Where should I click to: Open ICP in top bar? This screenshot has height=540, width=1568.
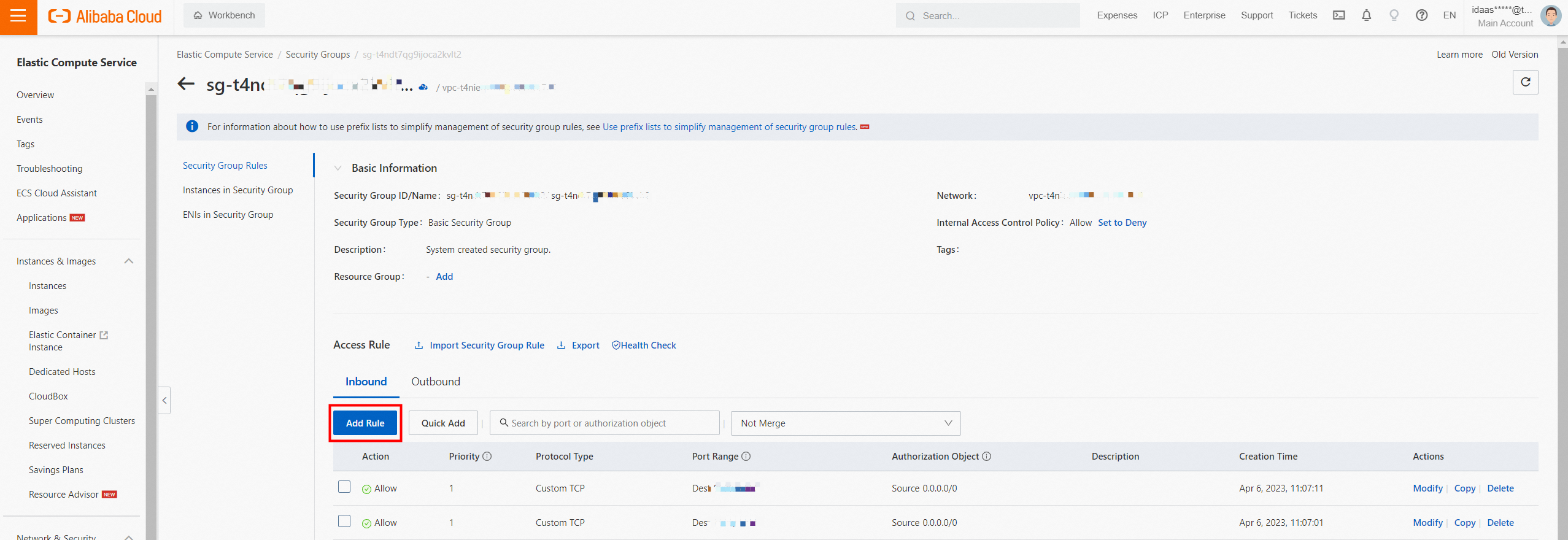(x=1161, y=15)
